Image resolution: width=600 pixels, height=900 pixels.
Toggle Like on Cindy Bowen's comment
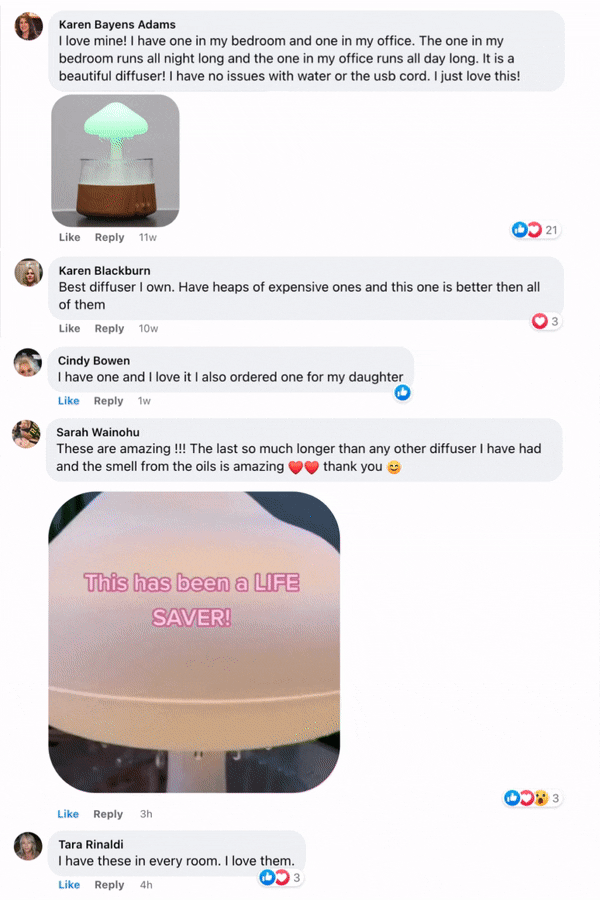click(68, 401)
